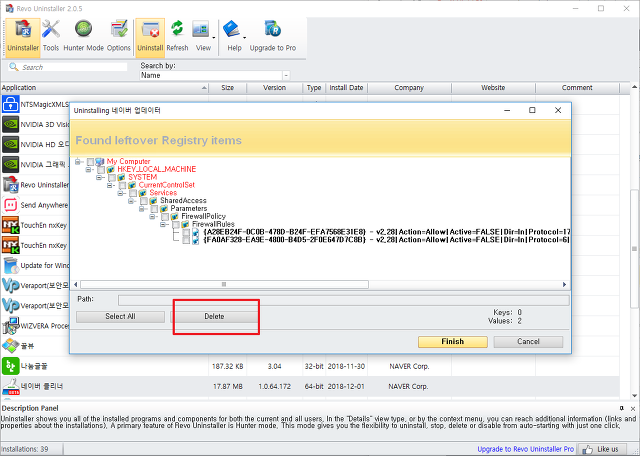Check the {A28EB24F-...} registry value checkbox
The image size is (640, 456).
186,232
